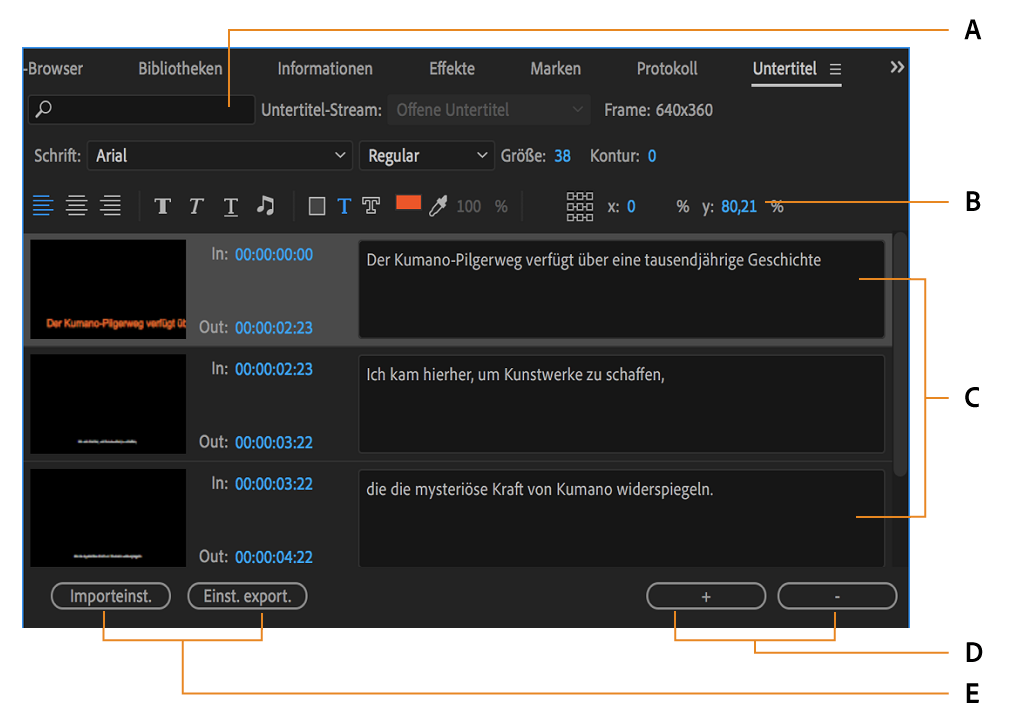Viewport: 1019px width, 724px height.
Task: Click the eyedropper color picker icon
Action: click(x=436, y=206)
